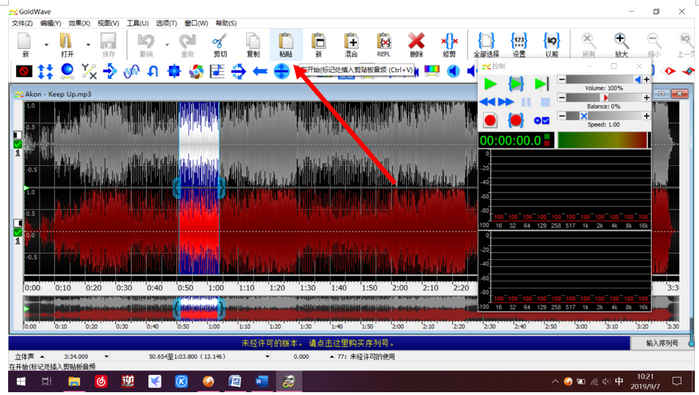Open the 工具(U) menu

pos(138,23)
